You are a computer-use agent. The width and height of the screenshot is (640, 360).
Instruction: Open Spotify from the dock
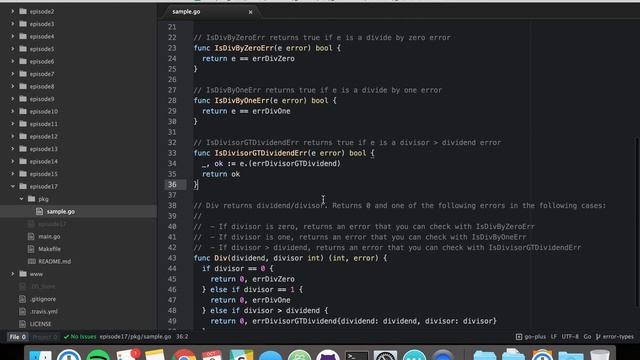tap(98, 355)
